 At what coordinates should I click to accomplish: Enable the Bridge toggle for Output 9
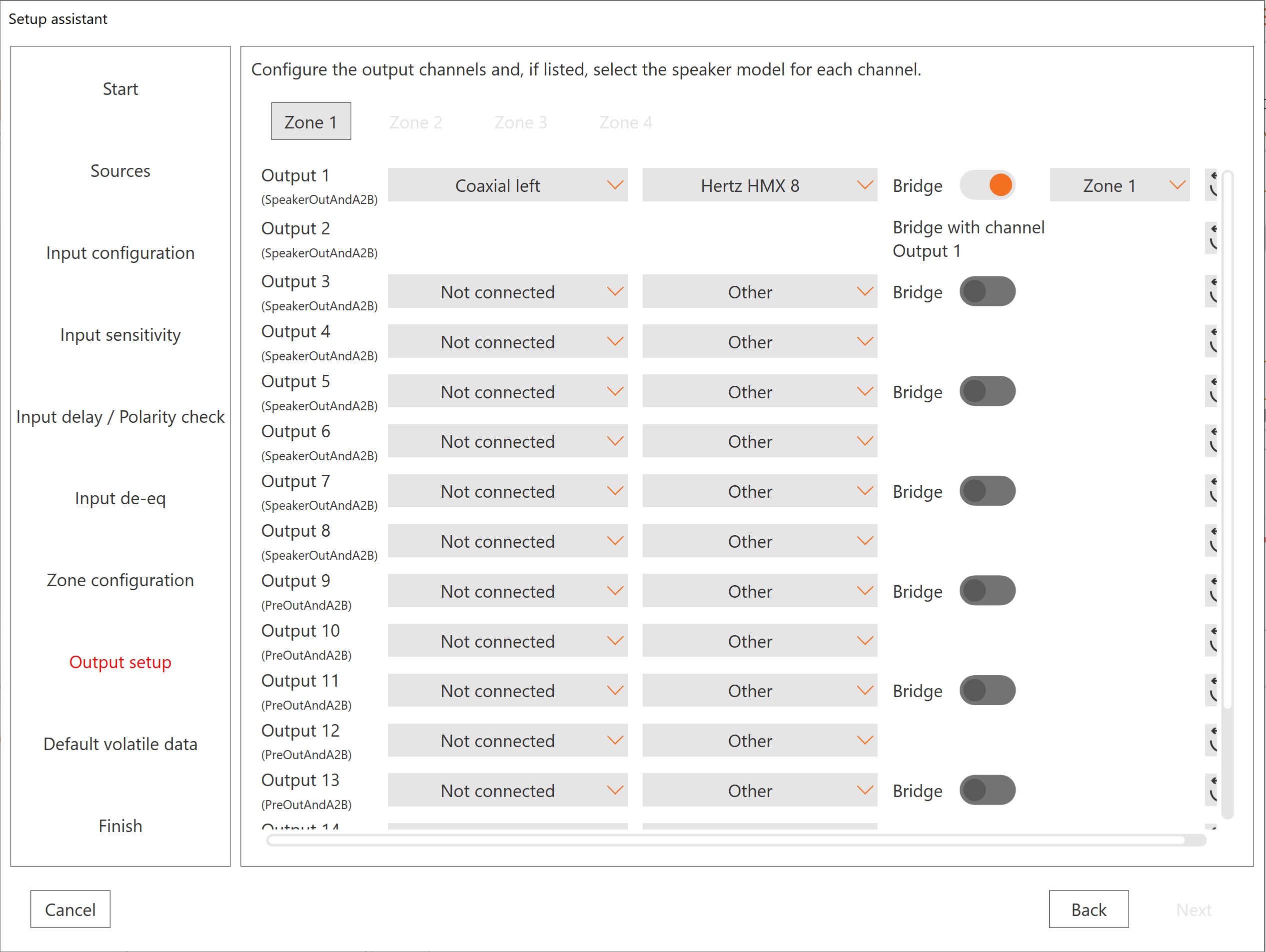pyautogui.click(x=987, y=590)
